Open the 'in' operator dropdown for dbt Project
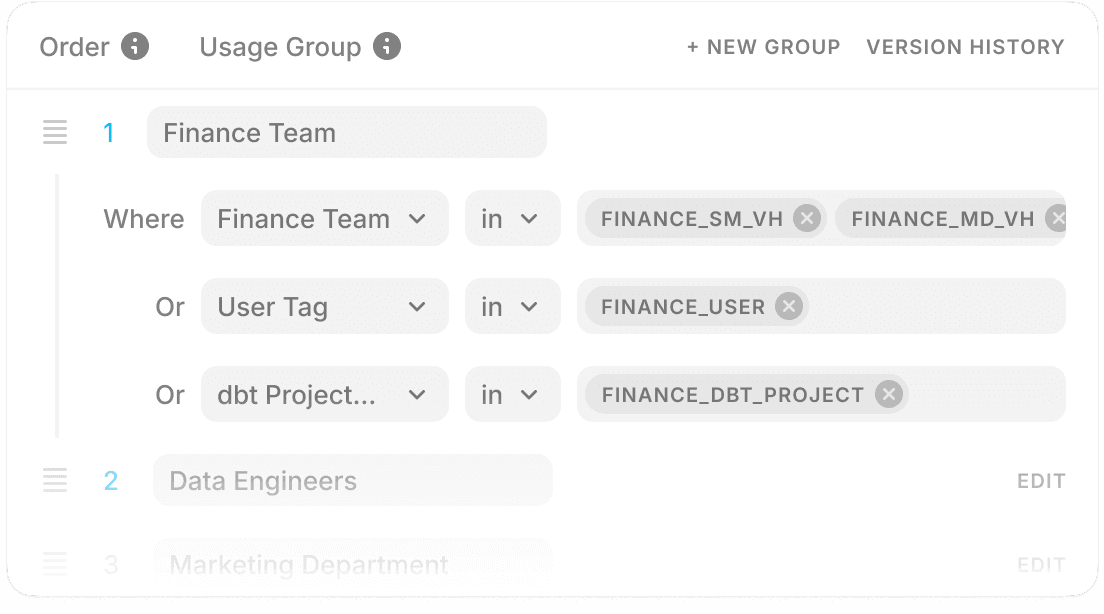The height and width of the screenshot is (614, 1104). 513,394
